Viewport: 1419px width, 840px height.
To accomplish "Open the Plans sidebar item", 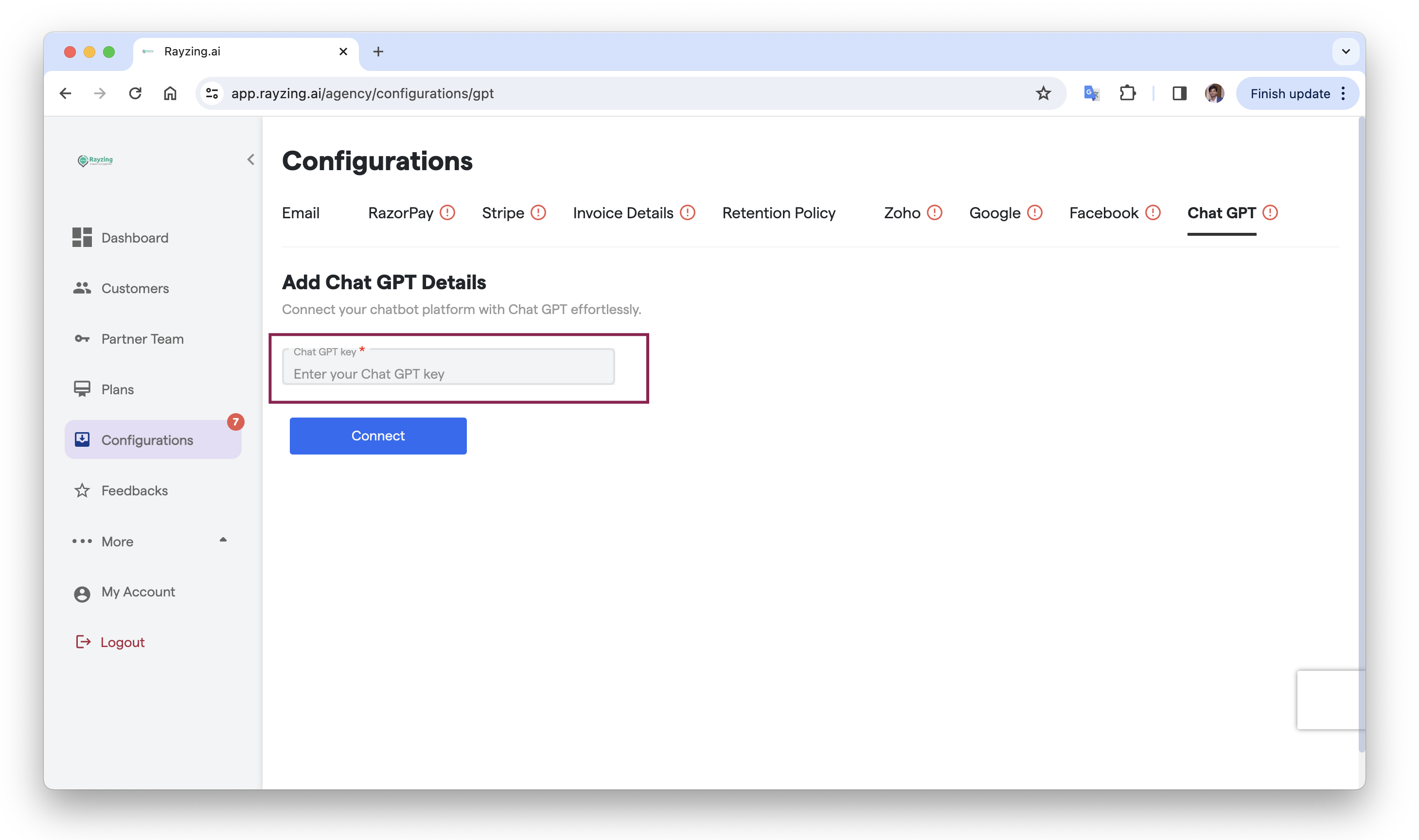I will pos(117,389).
